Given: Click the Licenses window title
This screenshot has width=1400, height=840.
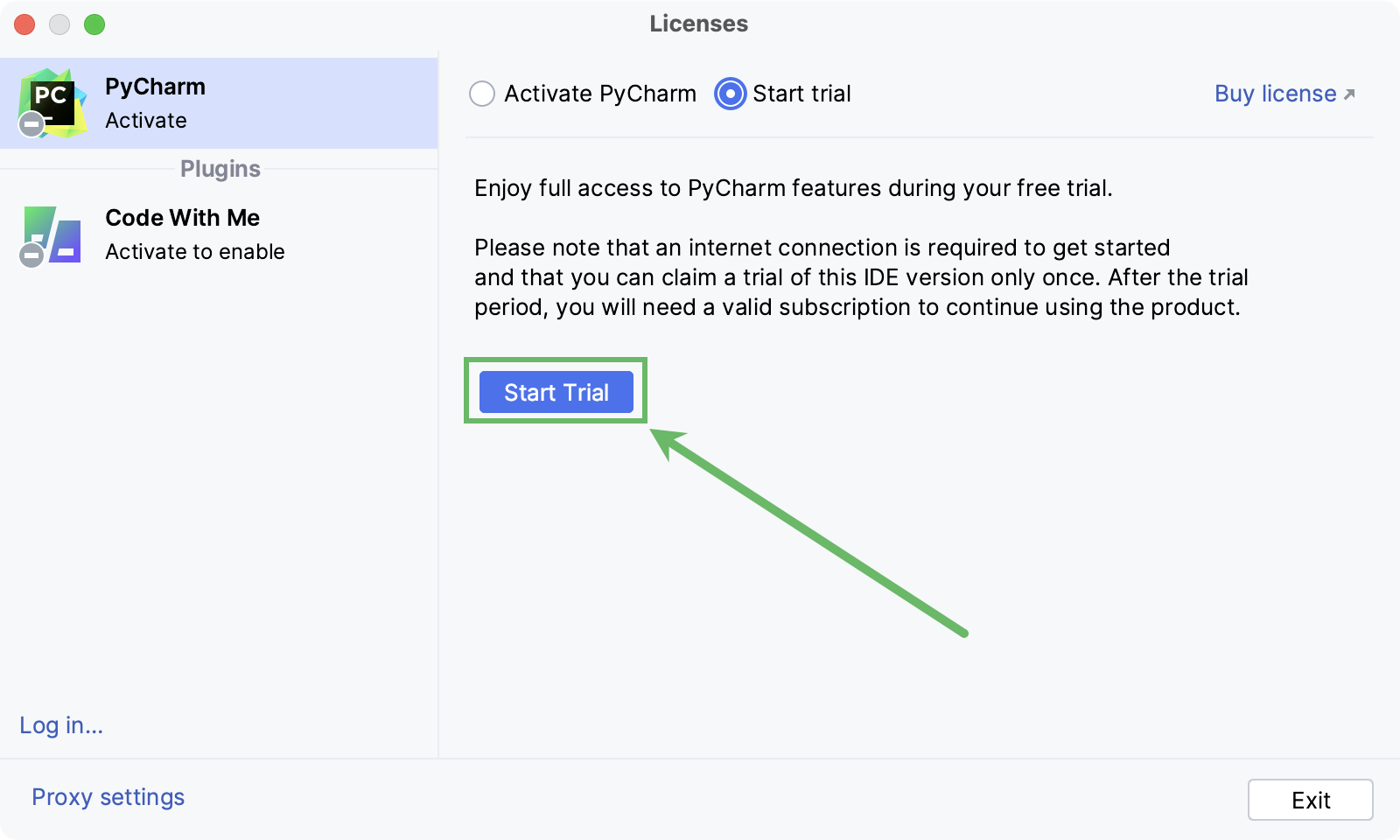Looking at the screenshot, I should pyautogui.click(x=698, y=24).
